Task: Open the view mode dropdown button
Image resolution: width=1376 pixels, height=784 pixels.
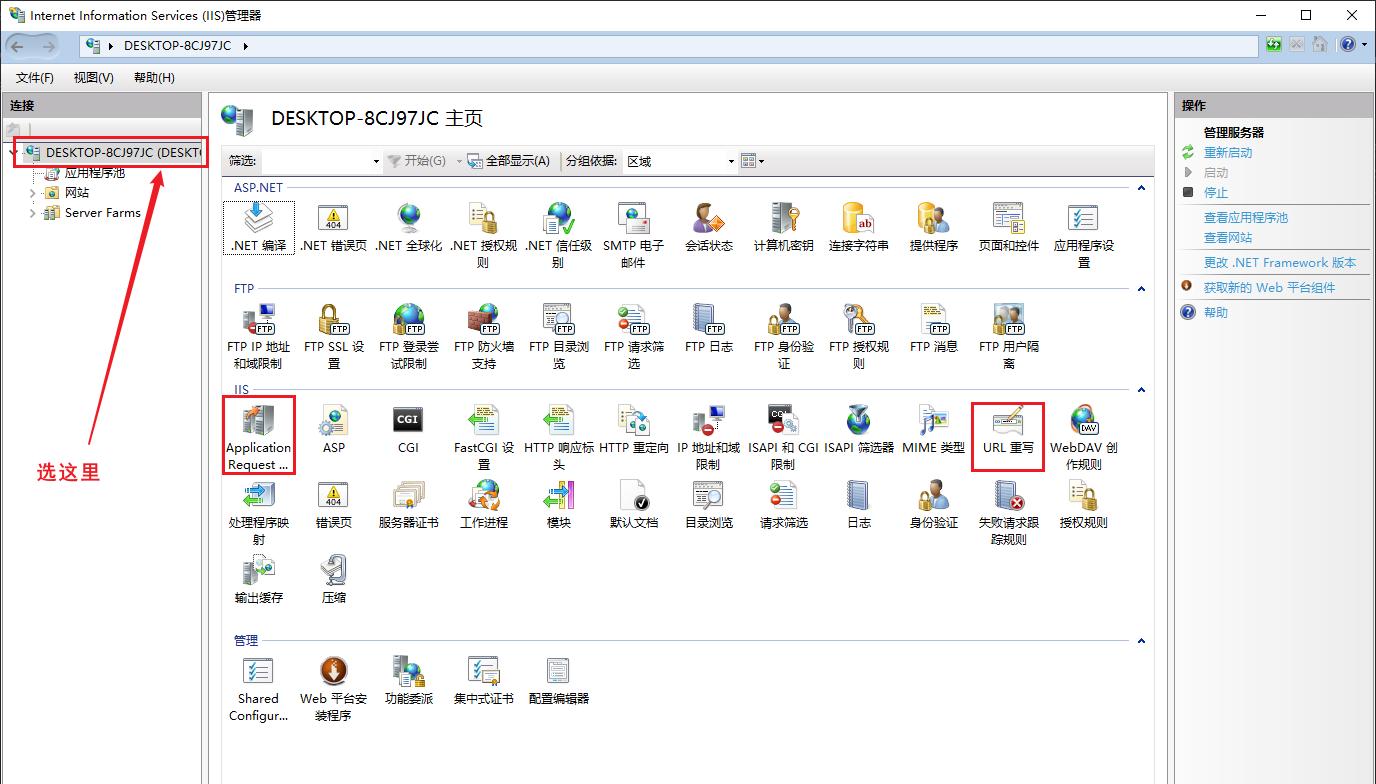Action: click(753, 161)
